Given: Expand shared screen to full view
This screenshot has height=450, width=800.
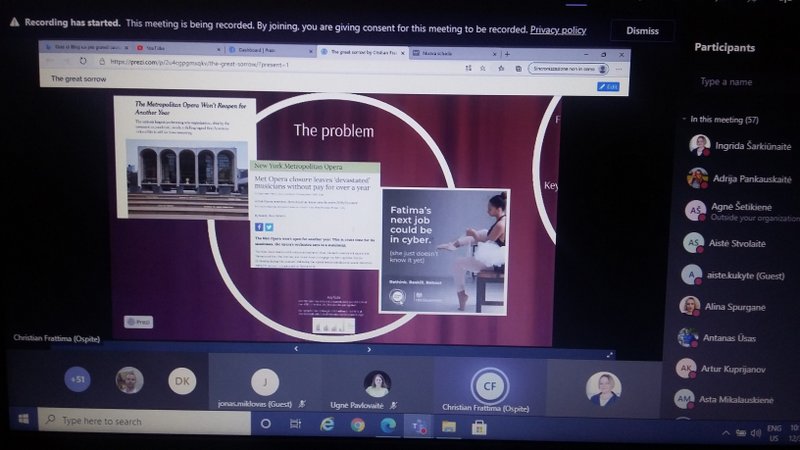Looking at the screenshot, I should pyautogui.click(x=609, y=355).
